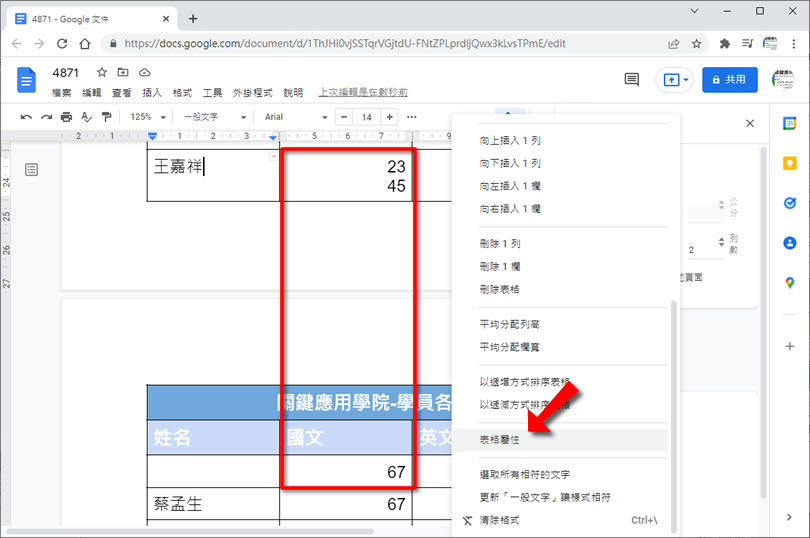Open the 125% zoom dropdown
Screen dimensions: 810x538
point(148,117)
